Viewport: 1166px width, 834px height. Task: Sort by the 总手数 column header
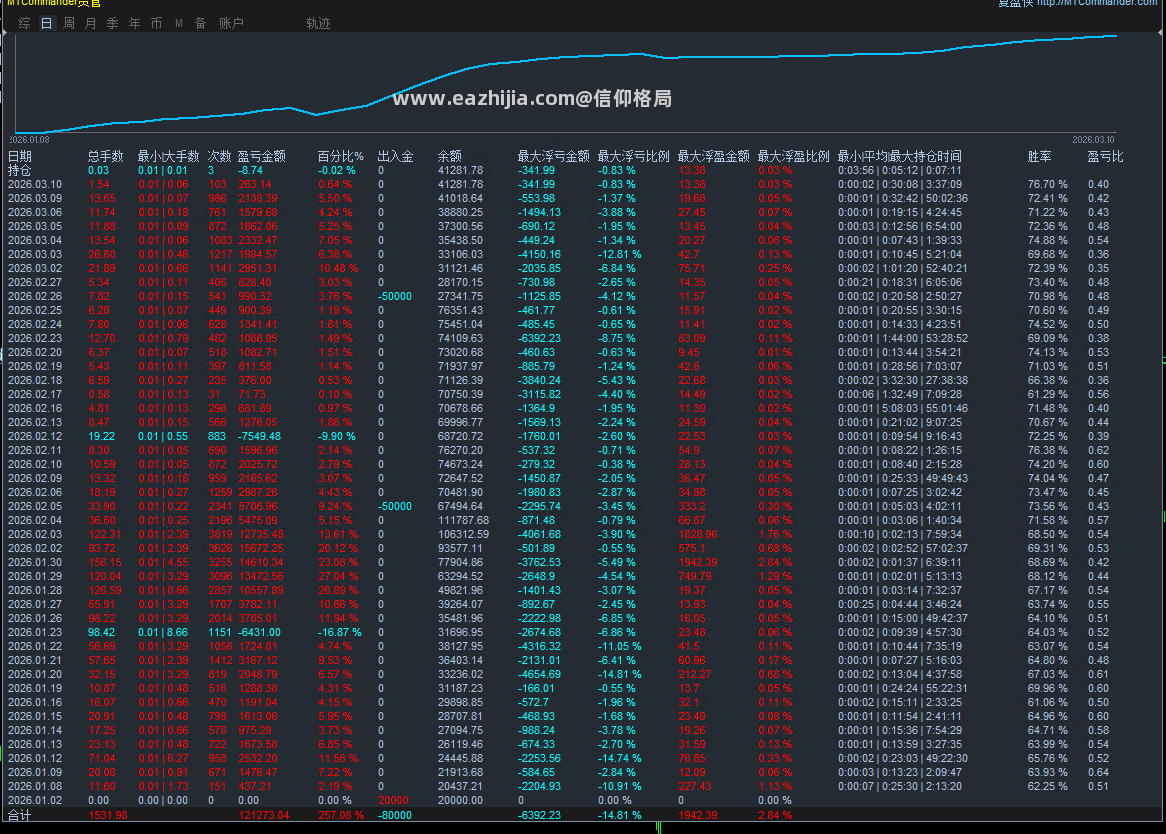click(106, 156)
